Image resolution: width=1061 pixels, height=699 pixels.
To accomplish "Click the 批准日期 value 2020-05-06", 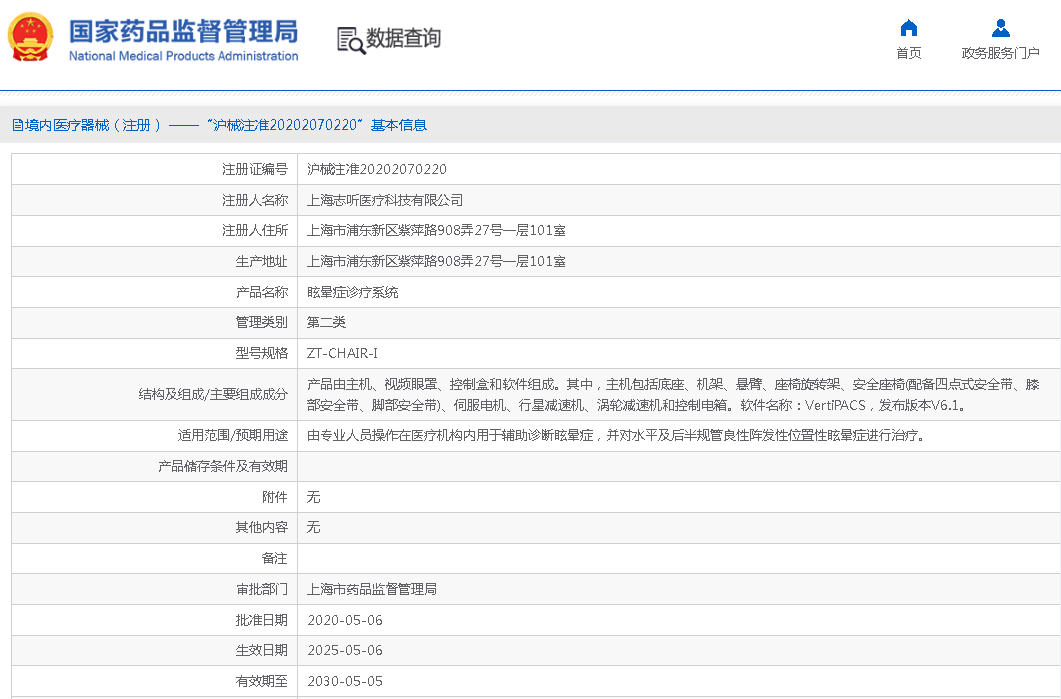I will click(x=344, y=620).
